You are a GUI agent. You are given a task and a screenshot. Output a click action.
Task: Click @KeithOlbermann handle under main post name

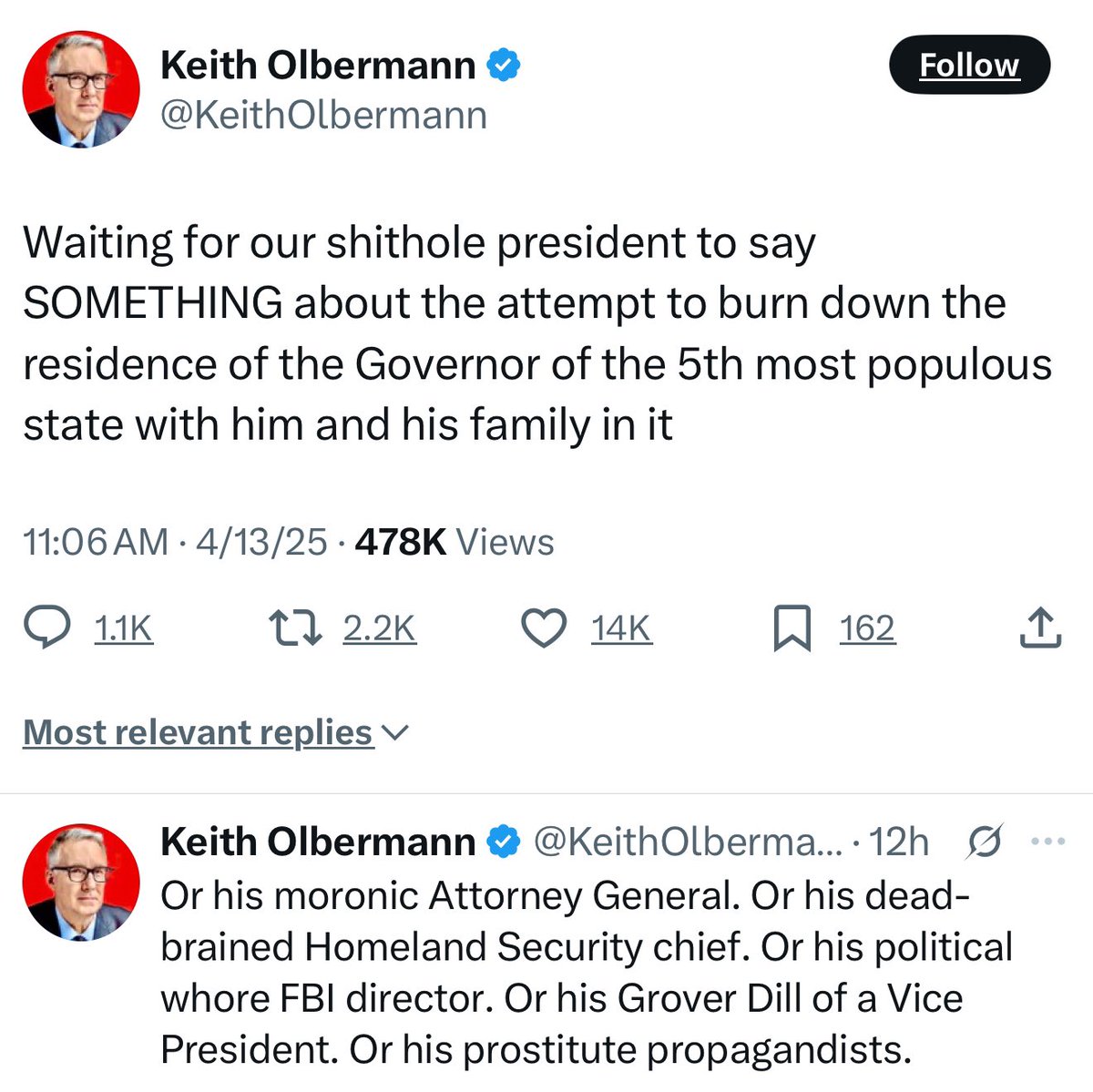coord(323,116)
